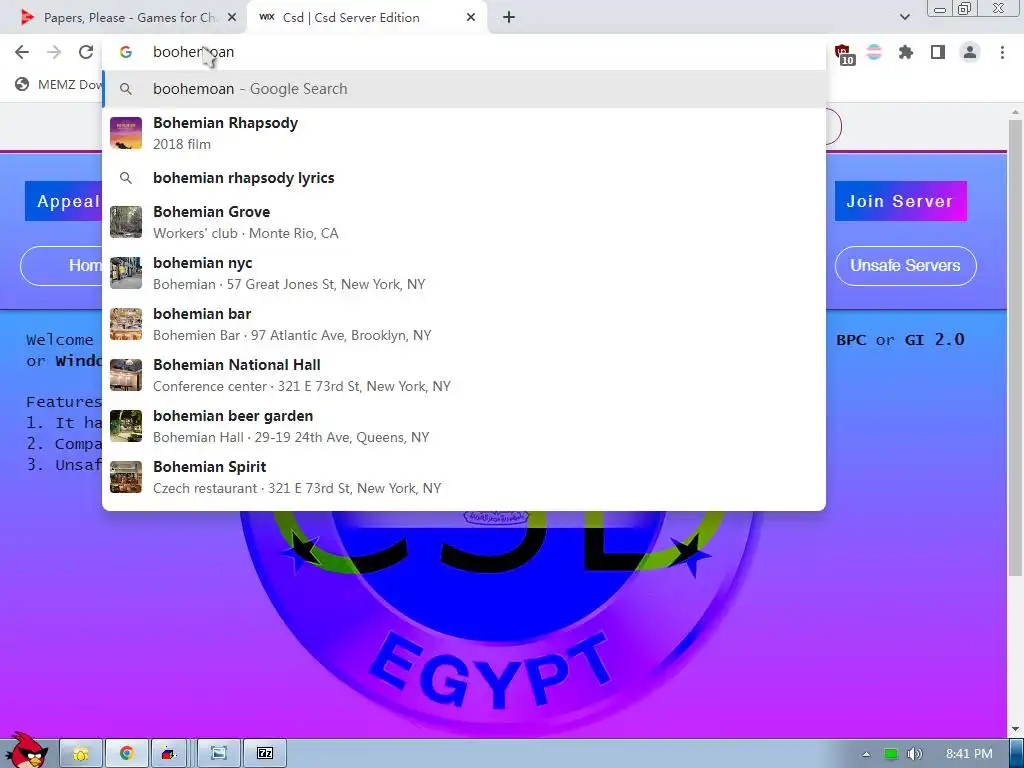
Task: Click the Home navigation button
Action: (x=62, y=266)
